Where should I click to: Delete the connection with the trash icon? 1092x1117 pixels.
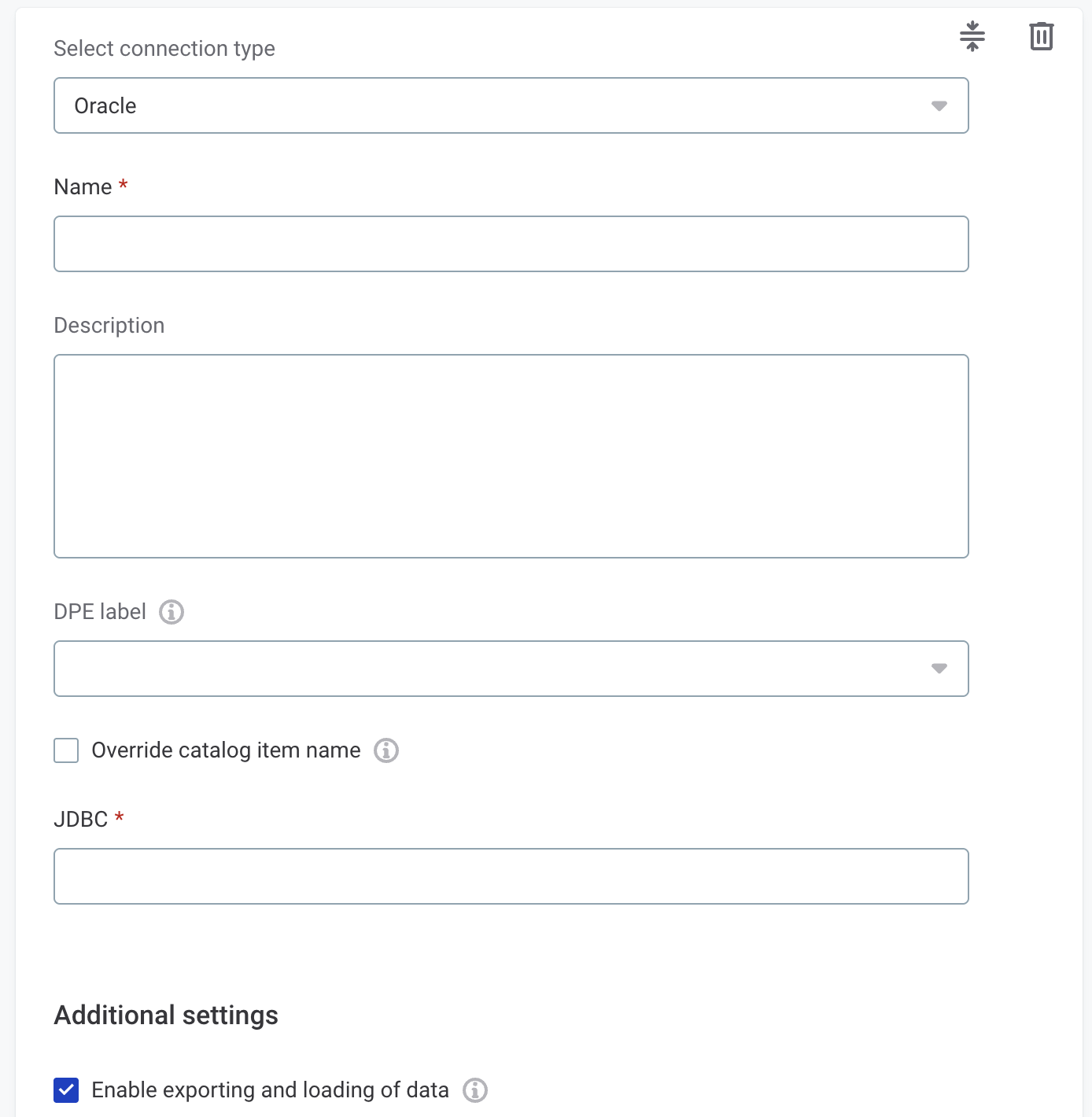point(1041,36)
